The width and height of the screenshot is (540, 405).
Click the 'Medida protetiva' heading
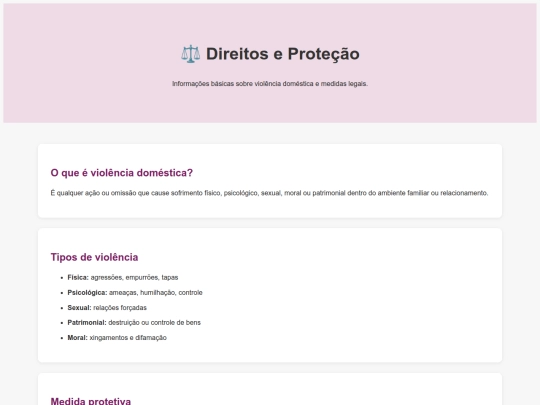coord(91,401)
